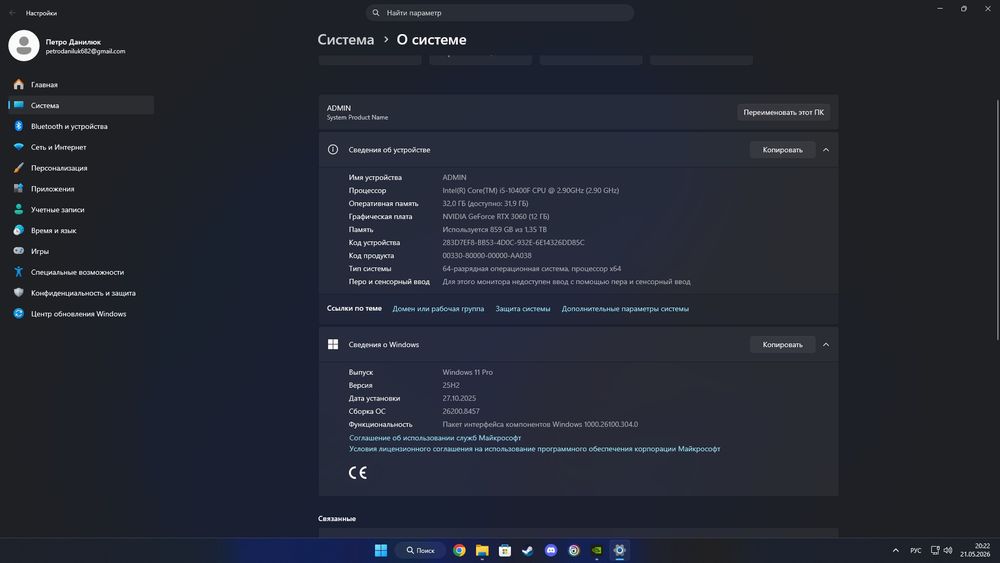
Task: Open the volume tray icon
Action: point(948,550)
